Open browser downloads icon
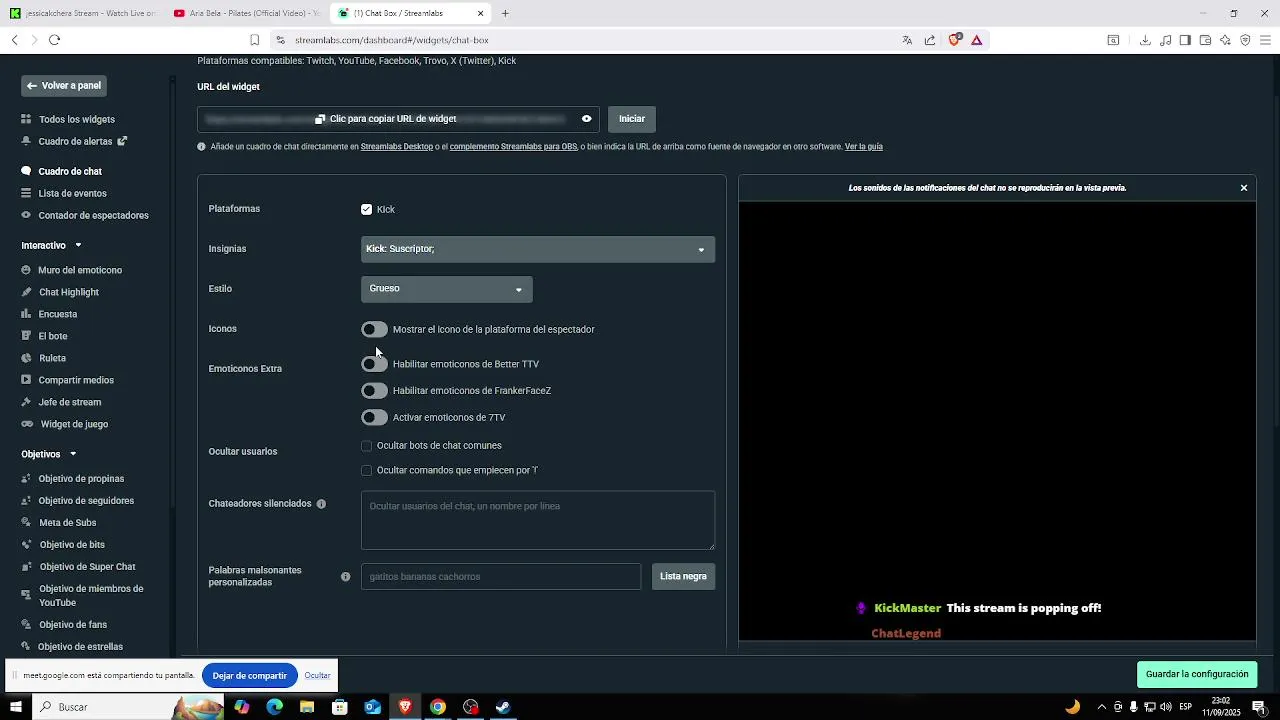This screenshot has width=1280, height=720. point(1145,40)
